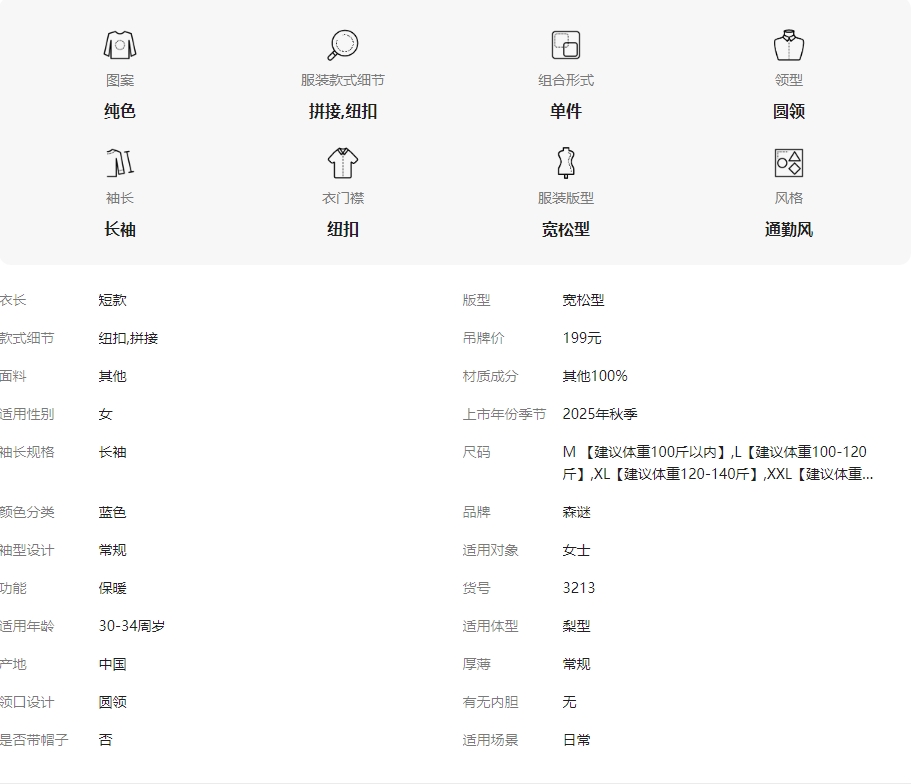Click the 梨型 body type value
Viewport: 924px width, 784px height.
577,626
